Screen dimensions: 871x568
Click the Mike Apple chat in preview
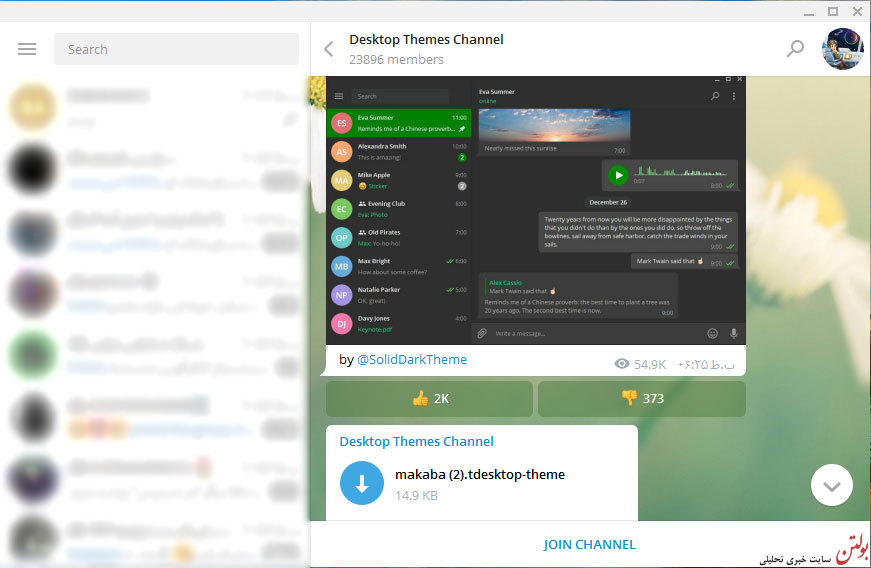click(x=399, y=180)
